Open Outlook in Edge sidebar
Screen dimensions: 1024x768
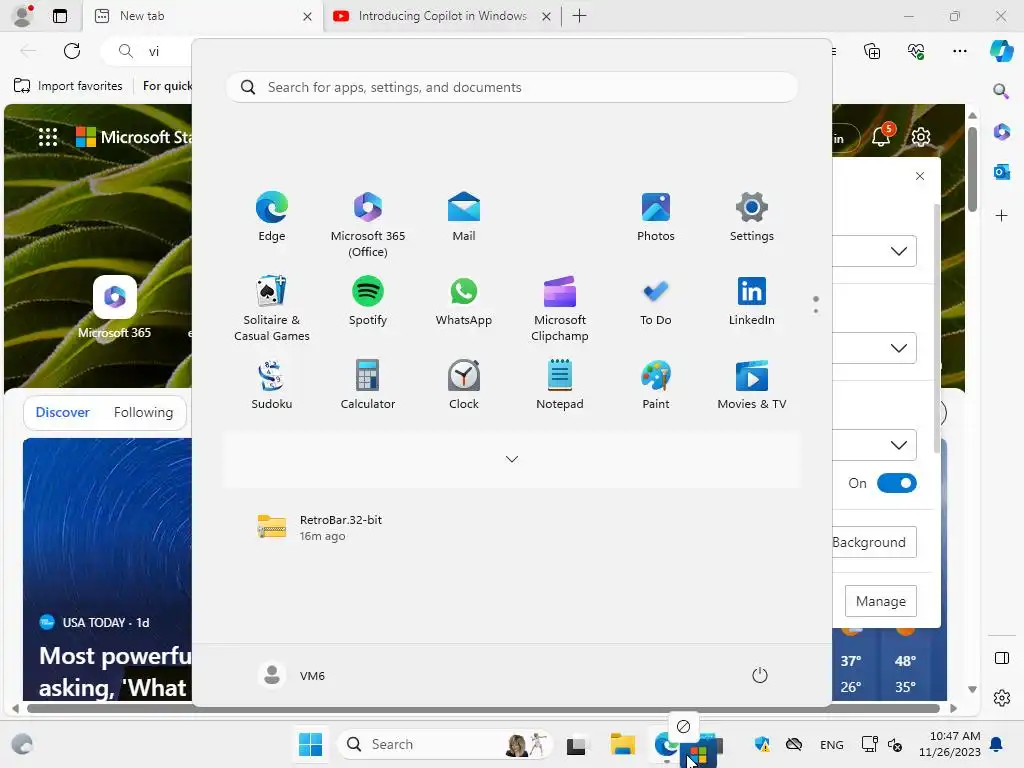[1001, 172]
